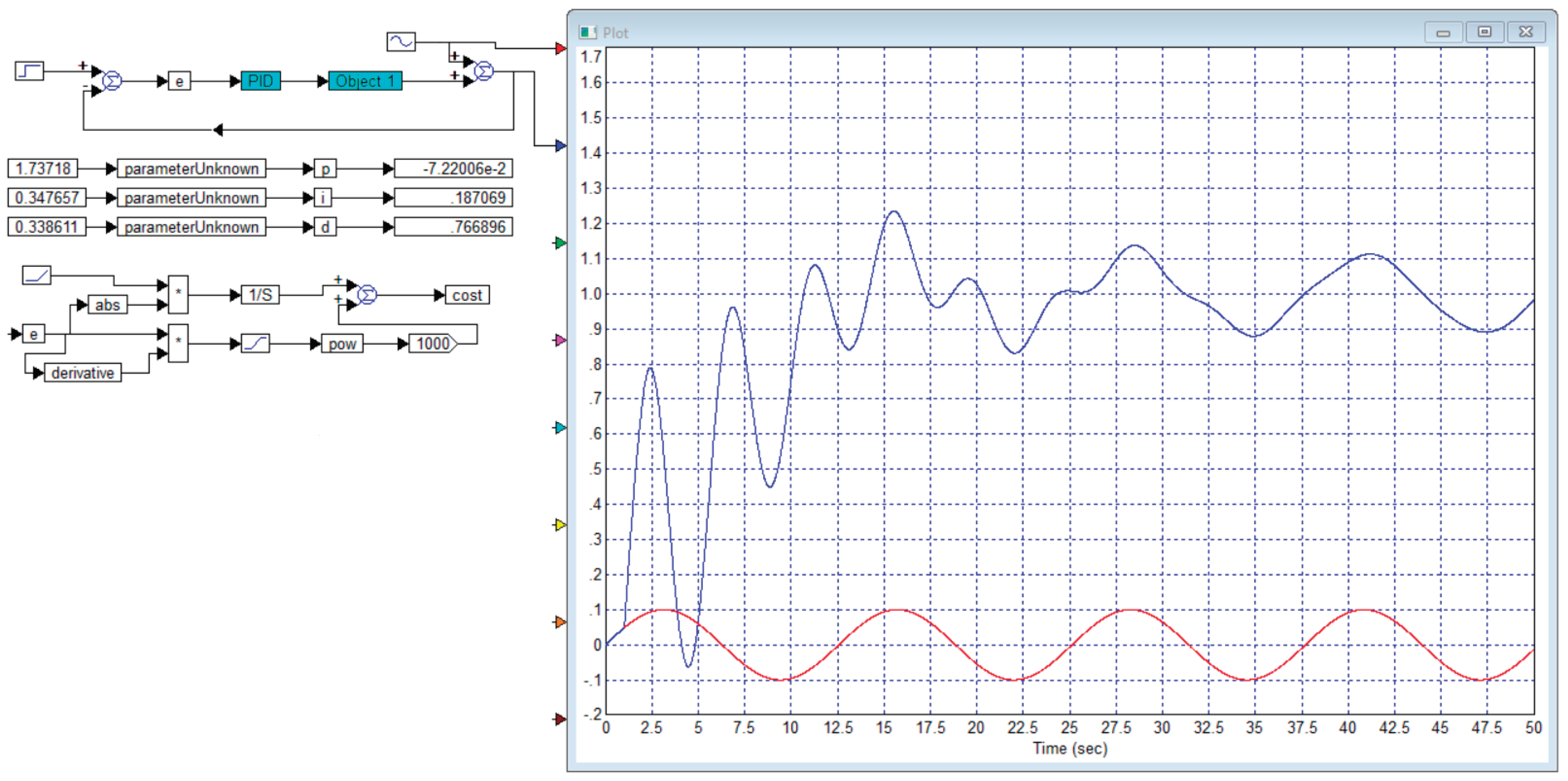
Task: Select the parameterUnknown block feeding i
Action: tap(191, 197)
